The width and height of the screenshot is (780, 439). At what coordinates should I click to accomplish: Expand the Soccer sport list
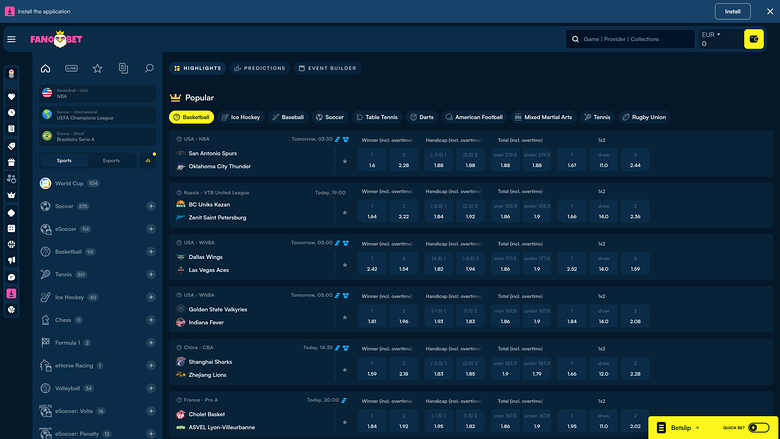[151, 206]
